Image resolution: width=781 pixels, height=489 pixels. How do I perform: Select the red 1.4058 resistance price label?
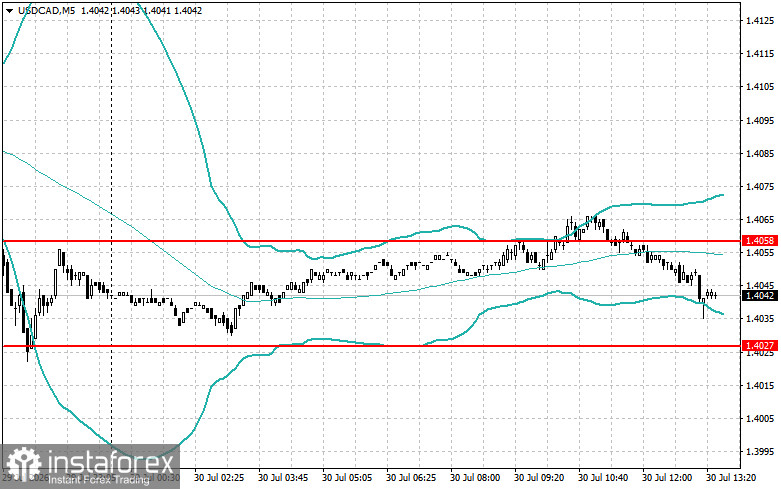tap(760, 241)
